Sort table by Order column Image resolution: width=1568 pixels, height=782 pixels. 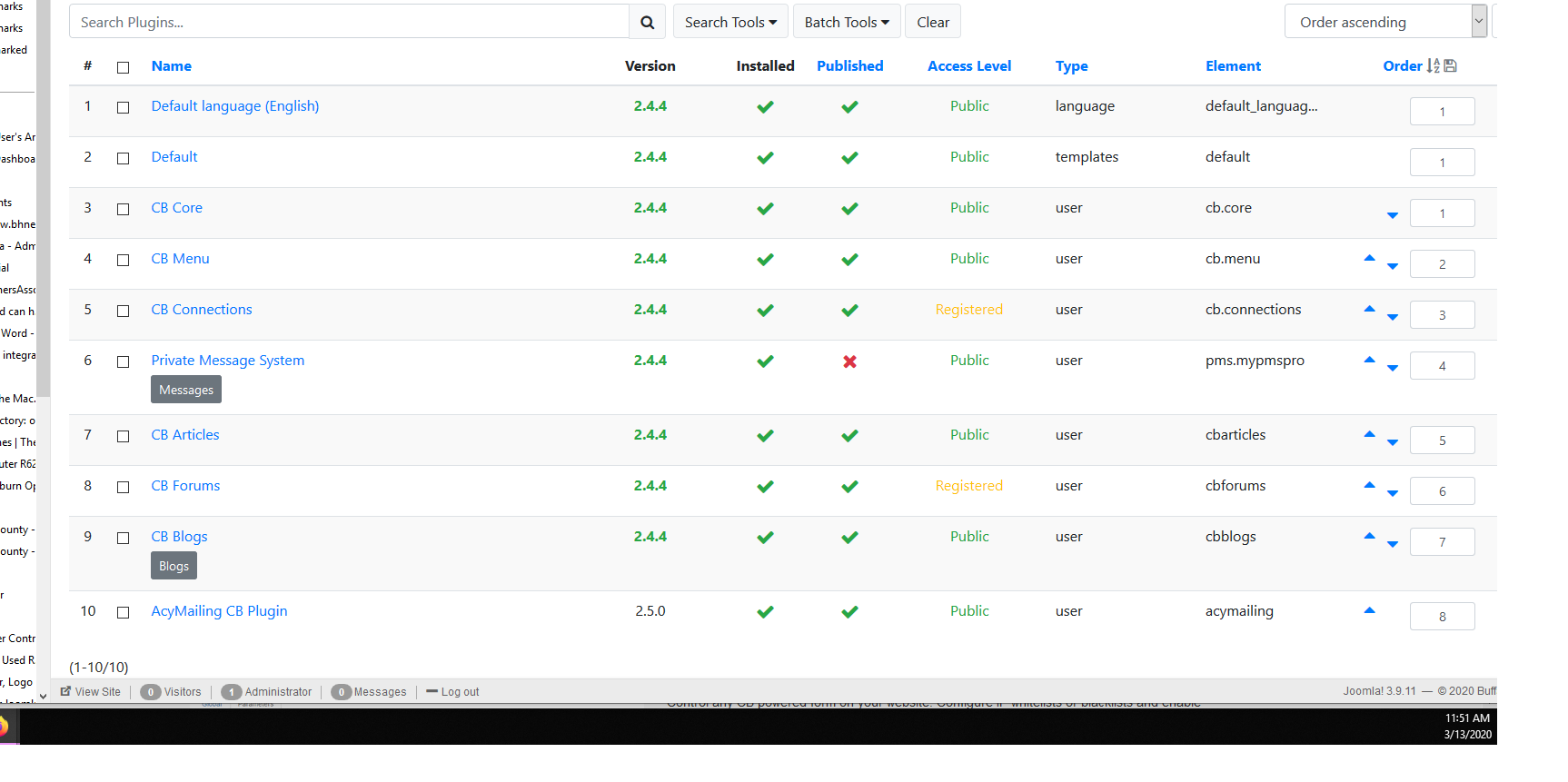click(1403, 65)
